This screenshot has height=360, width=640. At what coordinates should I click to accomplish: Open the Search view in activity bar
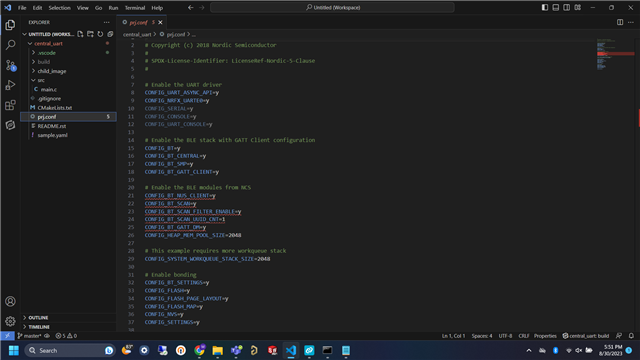click(10, 45)
